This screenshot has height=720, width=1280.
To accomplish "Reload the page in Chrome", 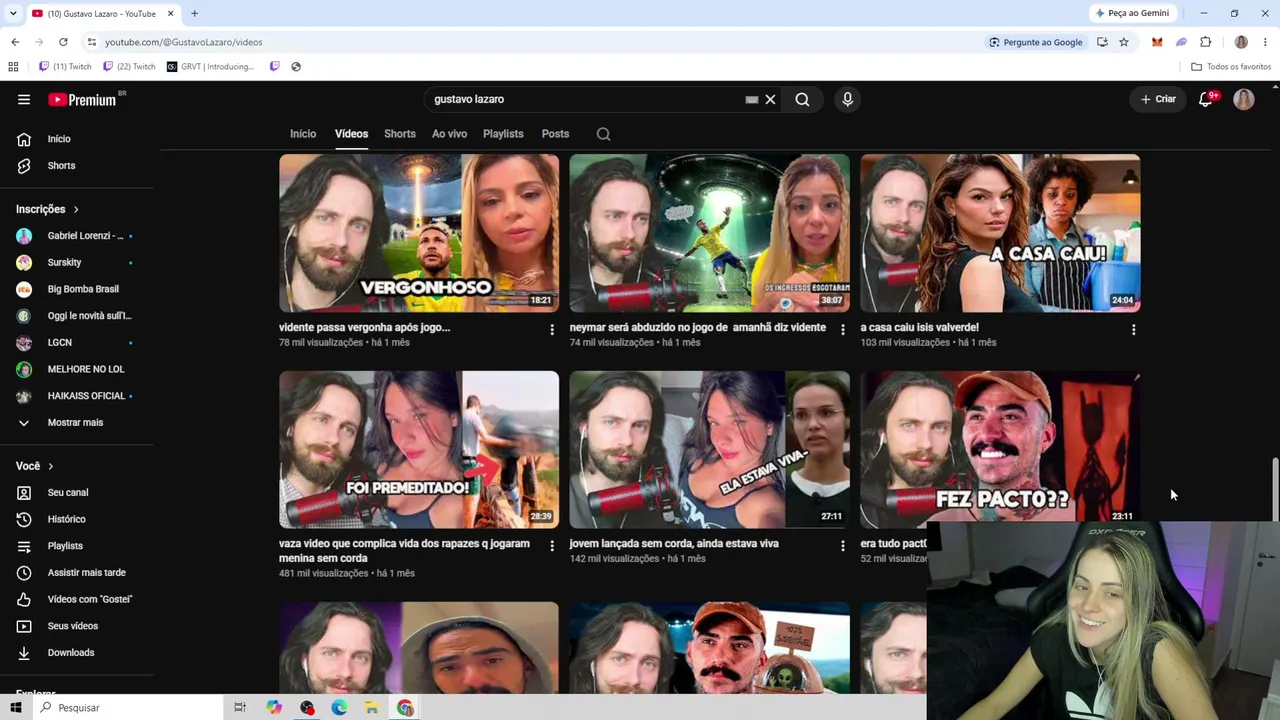I will (x=63, y=42).
